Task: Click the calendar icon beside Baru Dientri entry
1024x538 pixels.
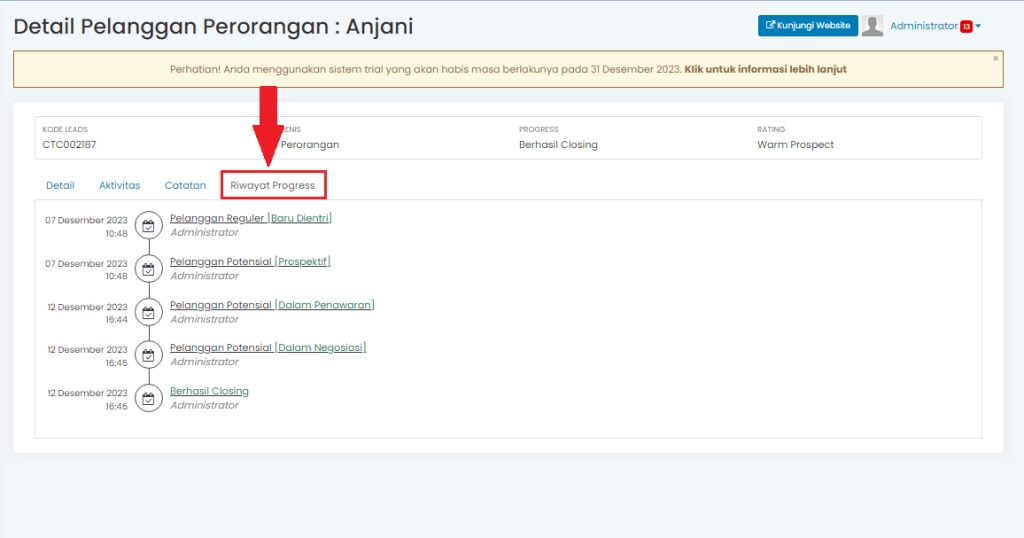Action: click(x=148, y=226)
